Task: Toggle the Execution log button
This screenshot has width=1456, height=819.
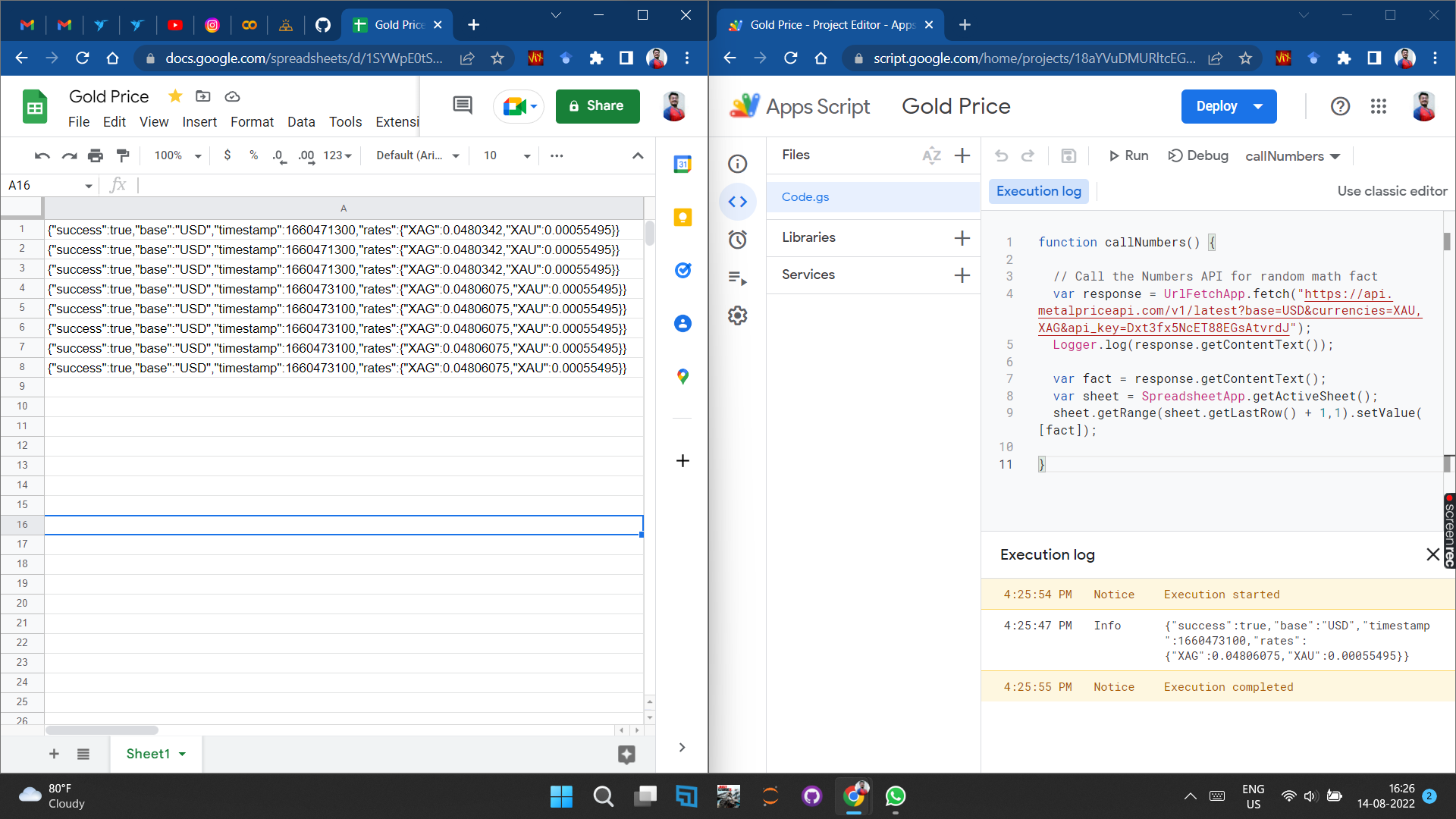Action: [x=1039, y=191]
